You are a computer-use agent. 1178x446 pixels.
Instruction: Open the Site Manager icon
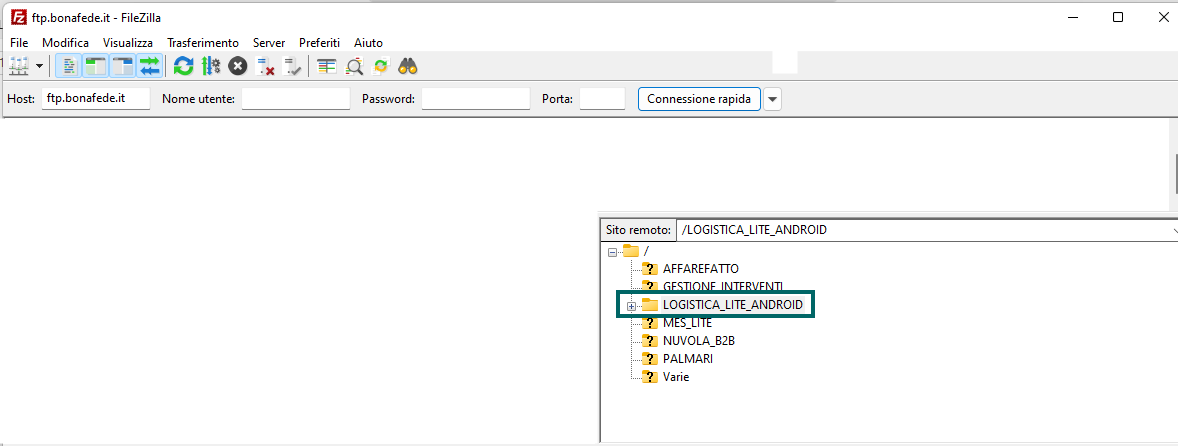[17, 66]
